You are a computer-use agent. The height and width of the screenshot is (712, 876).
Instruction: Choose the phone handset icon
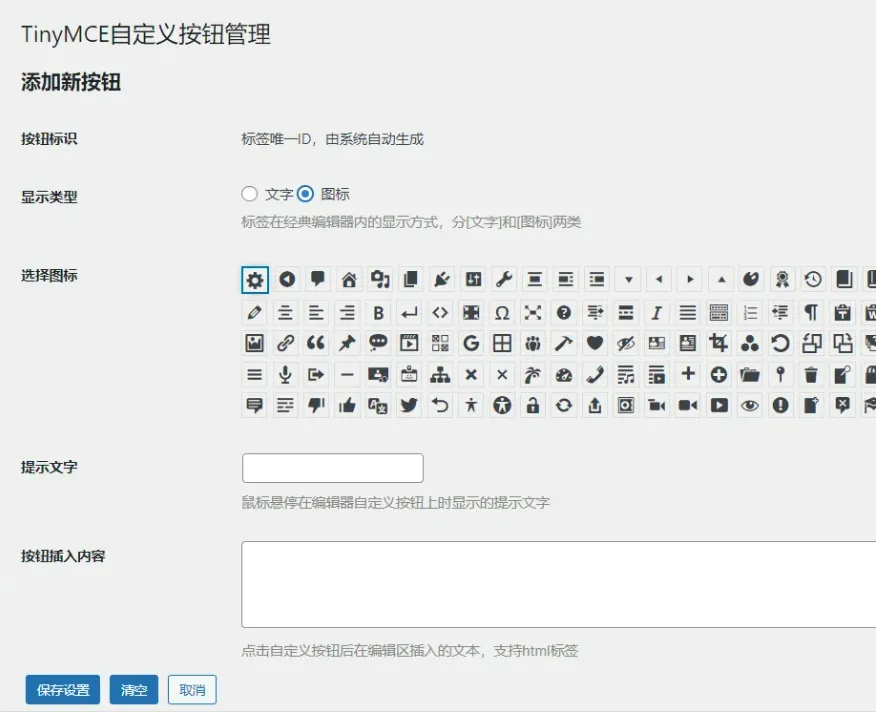595,374
